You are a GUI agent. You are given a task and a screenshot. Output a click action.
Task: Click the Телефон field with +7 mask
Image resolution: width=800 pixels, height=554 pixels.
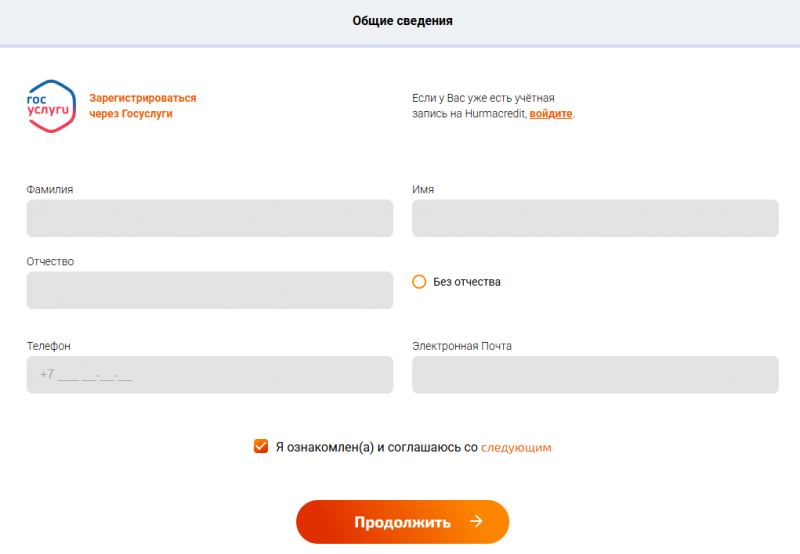tap(210, 375)
